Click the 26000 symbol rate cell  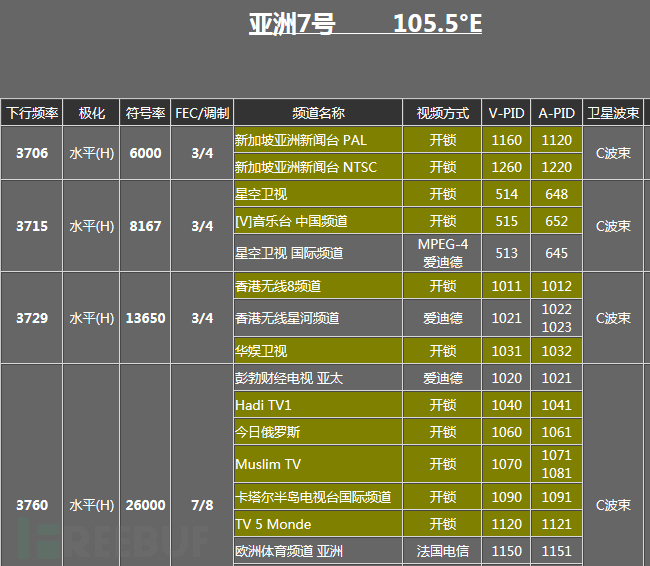(145, 505)
